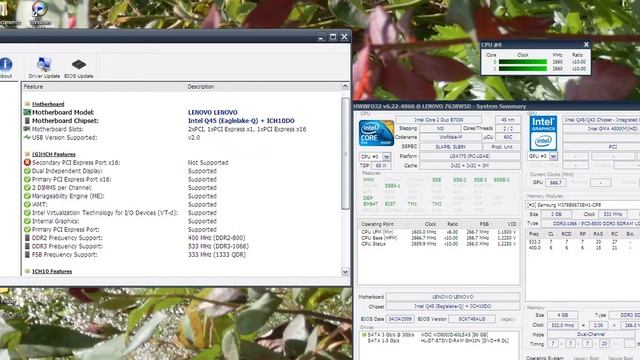Open the Driver Update toolbar icon
The width and height of the screenshot is (640, 360).
click(44, 67)
